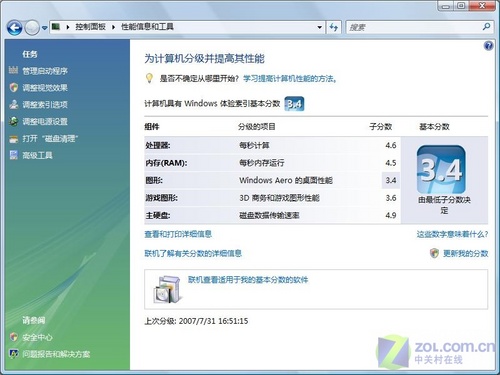Click the address bar computer icon
Viewport: 500px width, 375px height.
click(x=56, y=27)
